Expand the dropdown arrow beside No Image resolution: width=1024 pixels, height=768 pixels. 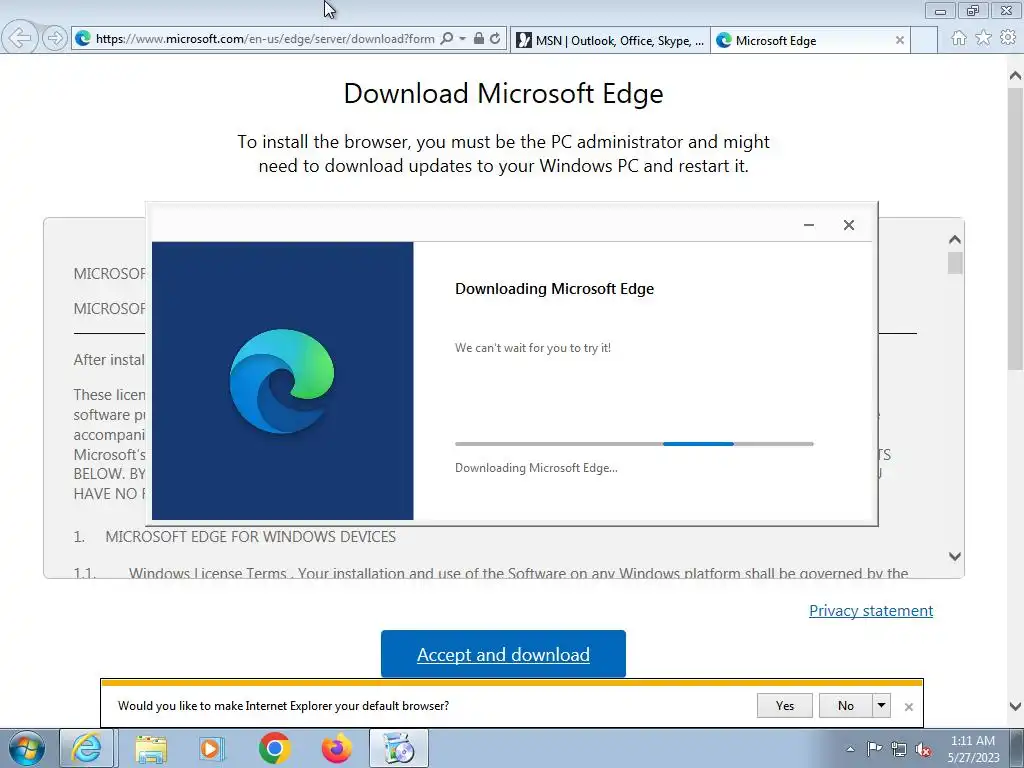click(881, 706)
